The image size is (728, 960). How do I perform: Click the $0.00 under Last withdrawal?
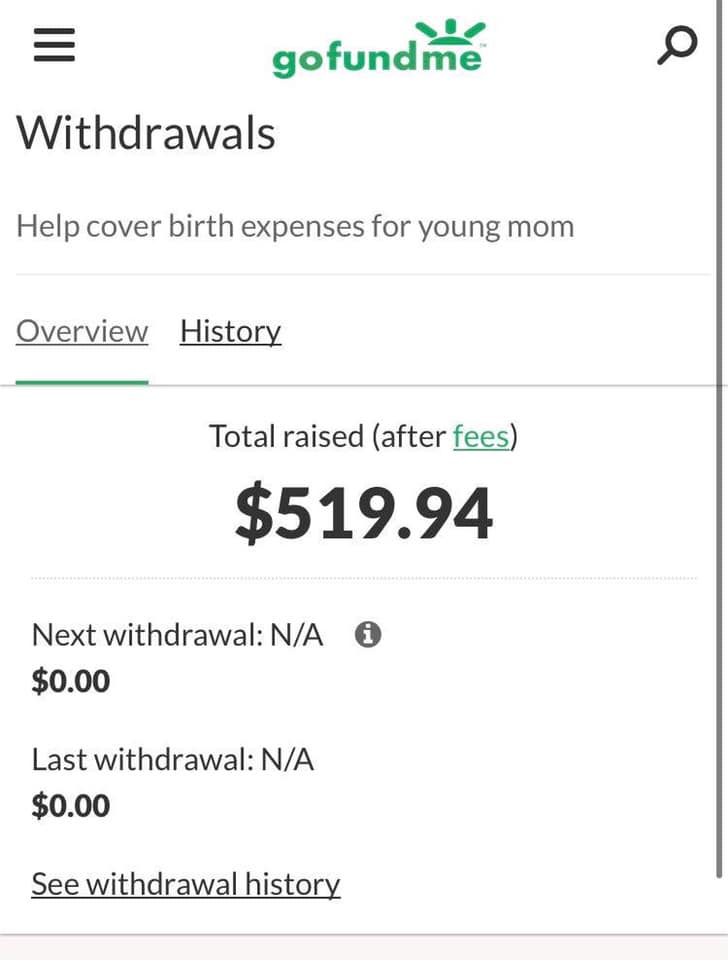[x=71, y=806]
